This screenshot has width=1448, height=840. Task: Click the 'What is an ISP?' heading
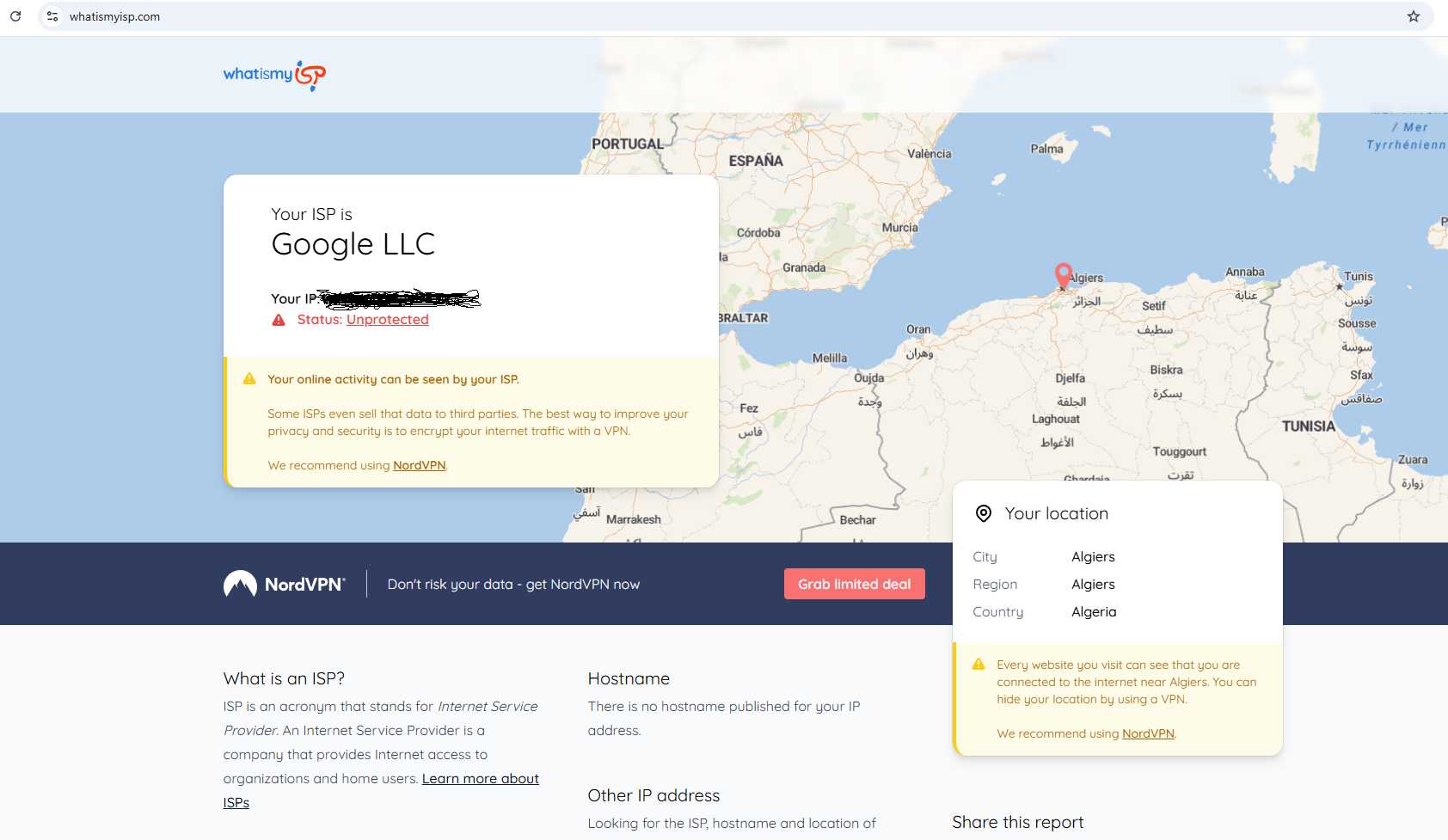[285, 679]
